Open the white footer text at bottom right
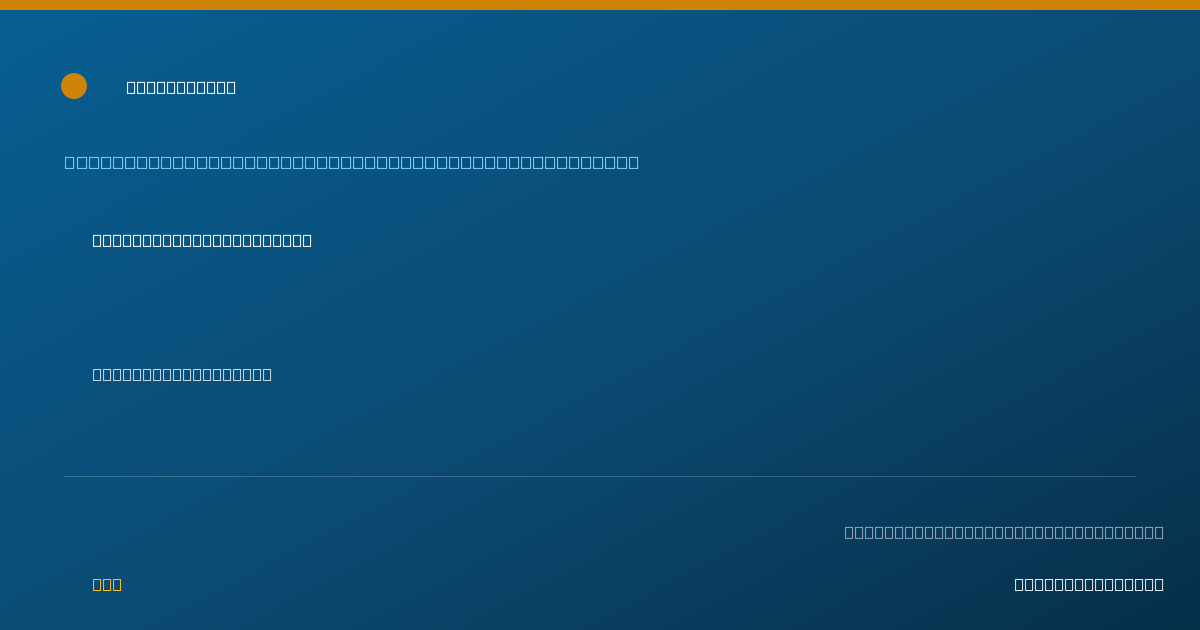Screen dimensions: 1200x630 pos(1089,584)
